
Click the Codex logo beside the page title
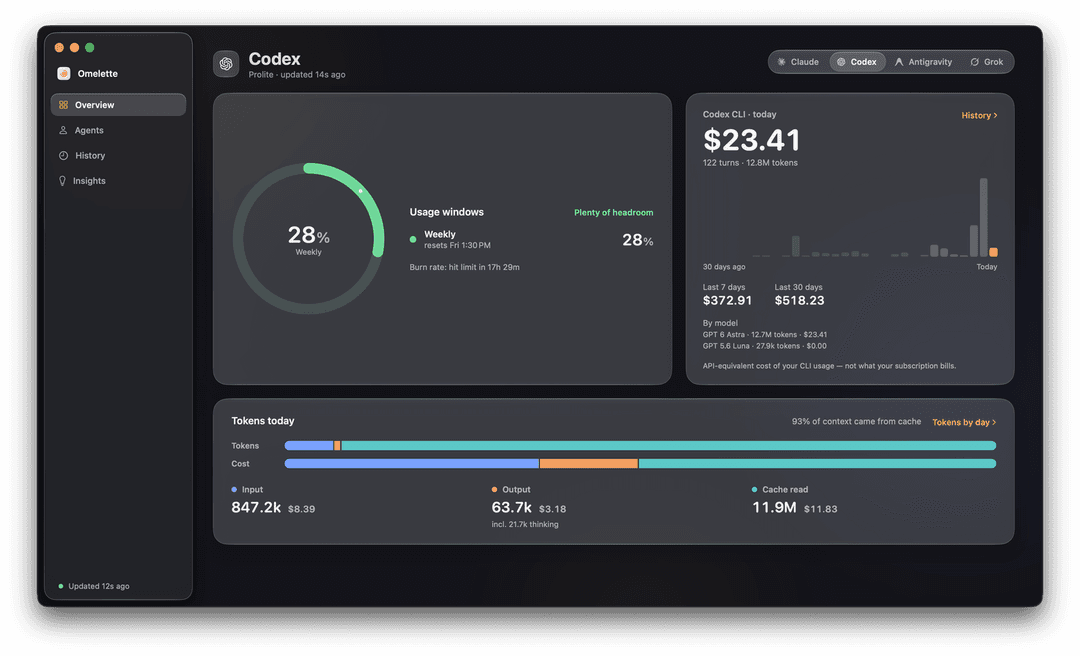(x=226, y=64)
